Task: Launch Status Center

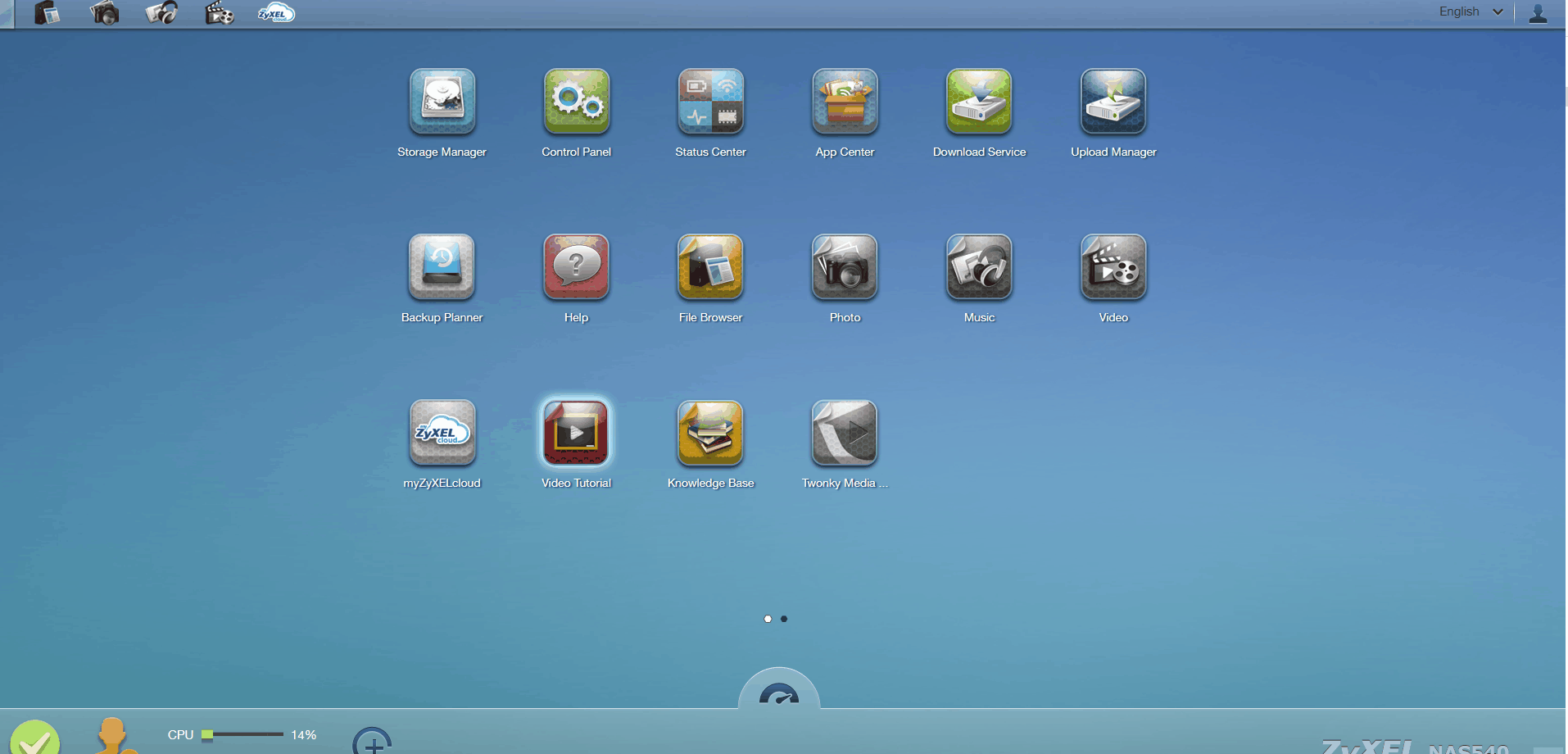Action: tap(710, 102)
